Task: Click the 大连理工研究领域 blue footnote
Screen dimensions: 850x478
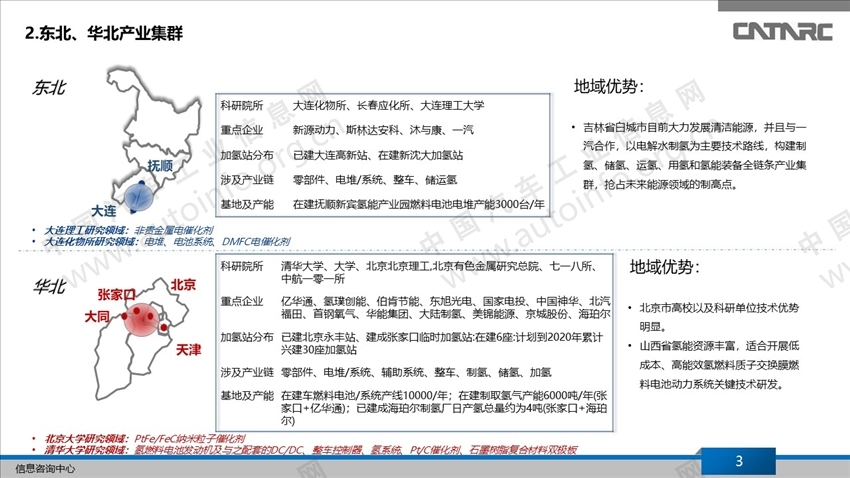Action: [128, 230]
